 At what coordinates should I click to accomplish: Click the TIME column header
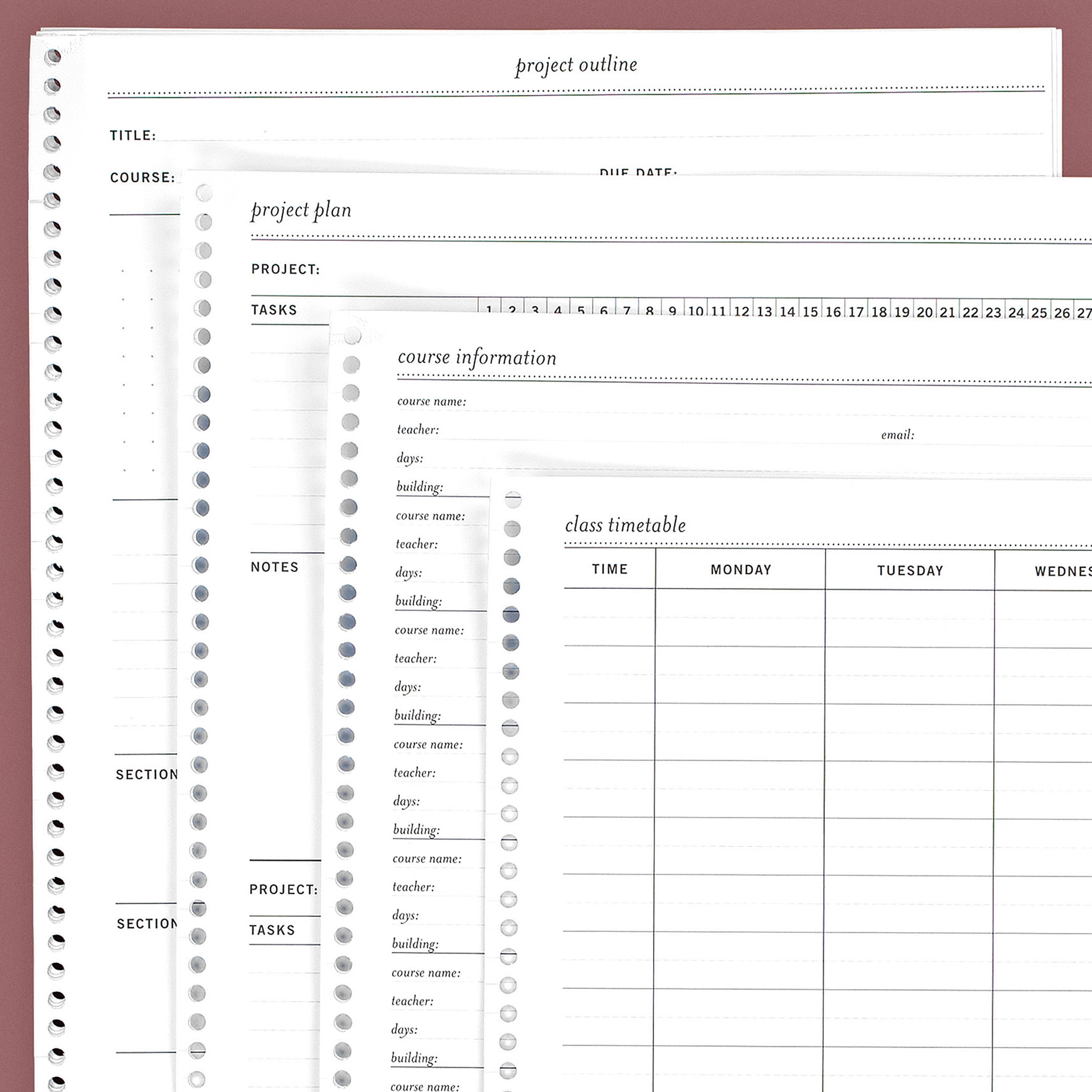[x=610, y=569]
